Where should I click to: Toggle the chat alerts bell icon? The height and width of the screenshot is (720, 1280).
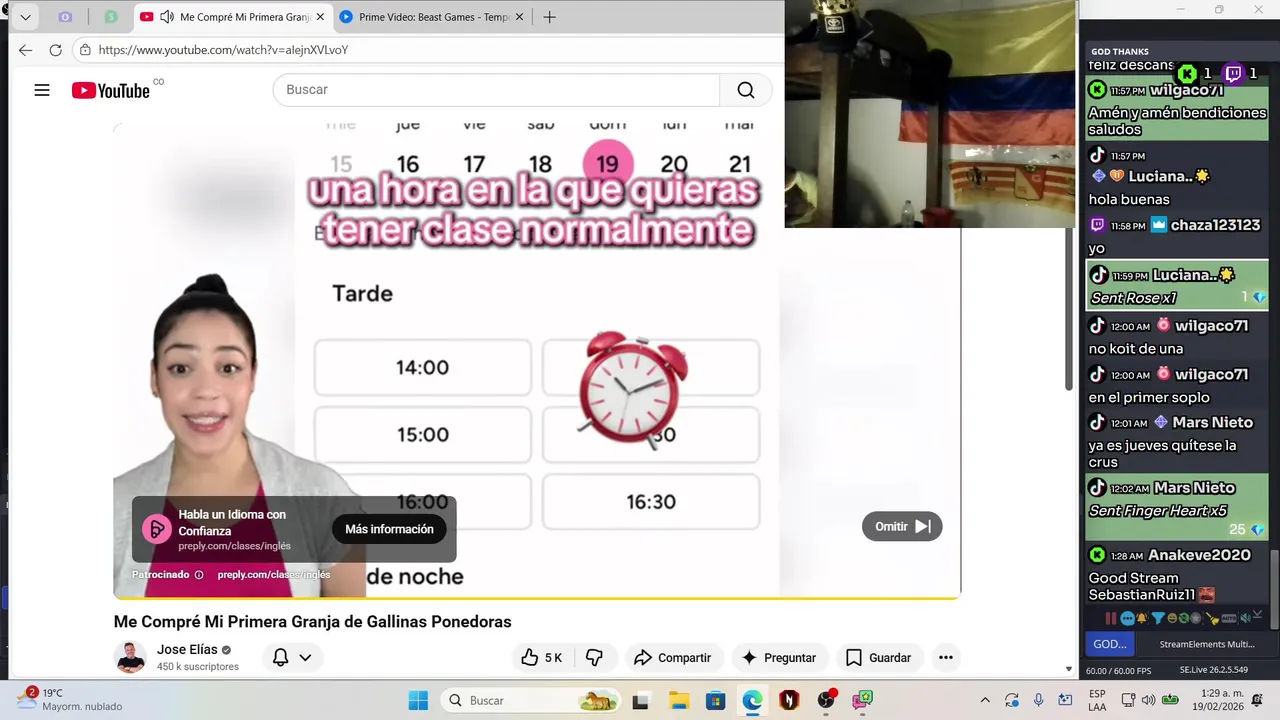pos(1141,618)
